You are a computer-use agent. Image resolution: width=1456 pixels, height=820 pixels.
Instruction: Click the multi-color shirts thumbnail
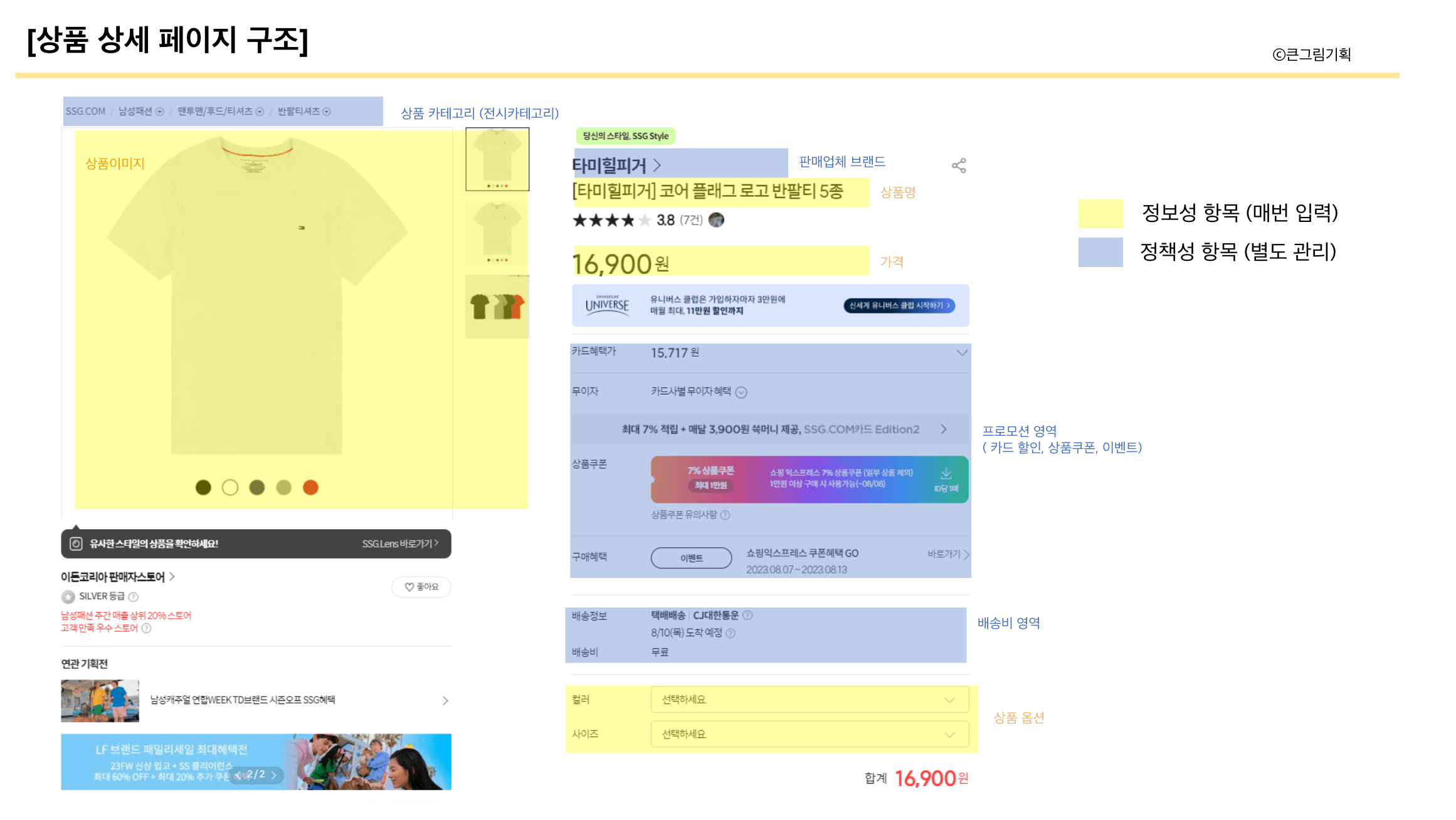tap(497, 307)
